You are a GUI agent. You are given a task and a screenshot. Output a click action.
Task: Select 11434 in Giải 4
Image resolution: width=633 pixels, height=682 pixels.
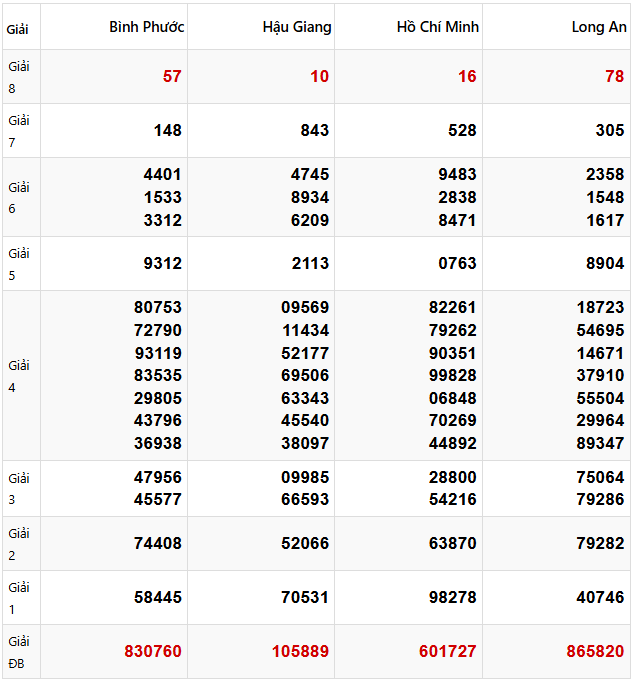pyautogui.click(x=305, y=331)
